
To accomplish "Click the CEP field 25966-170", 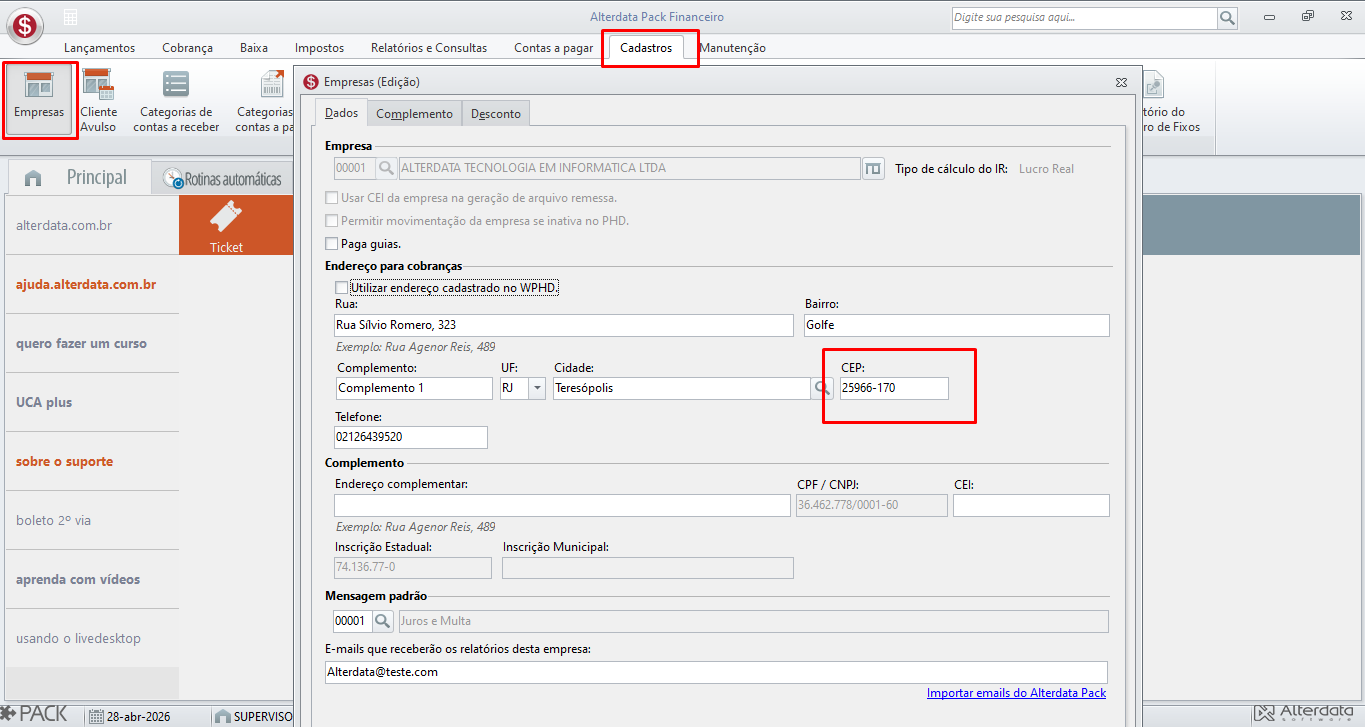I will (894, 388).
